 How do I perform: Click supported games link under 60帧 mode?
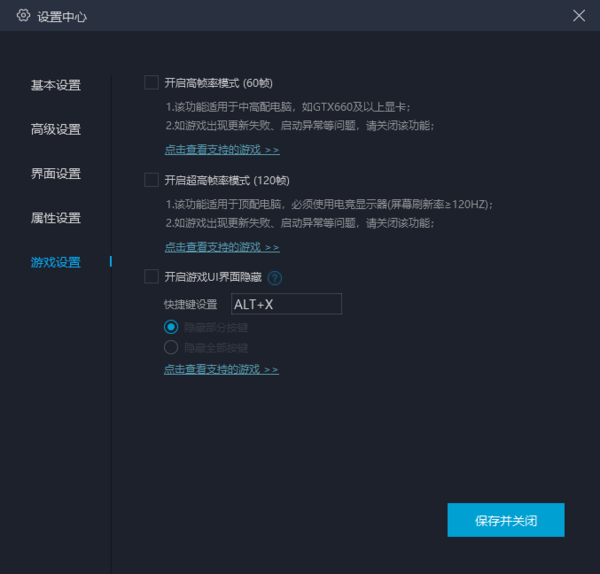tap(222, 150)
